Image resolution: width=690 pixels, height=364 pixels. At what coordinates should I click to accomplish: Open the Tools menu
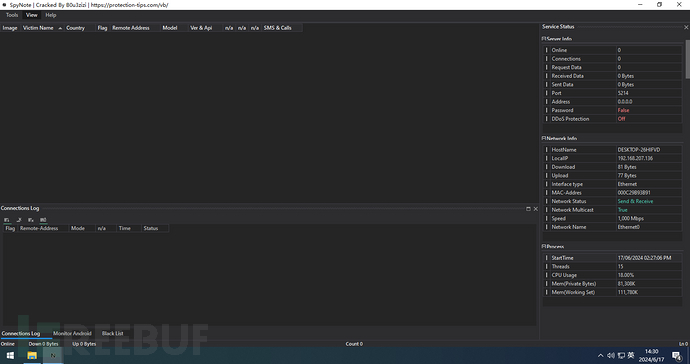(x=12, y=15)
